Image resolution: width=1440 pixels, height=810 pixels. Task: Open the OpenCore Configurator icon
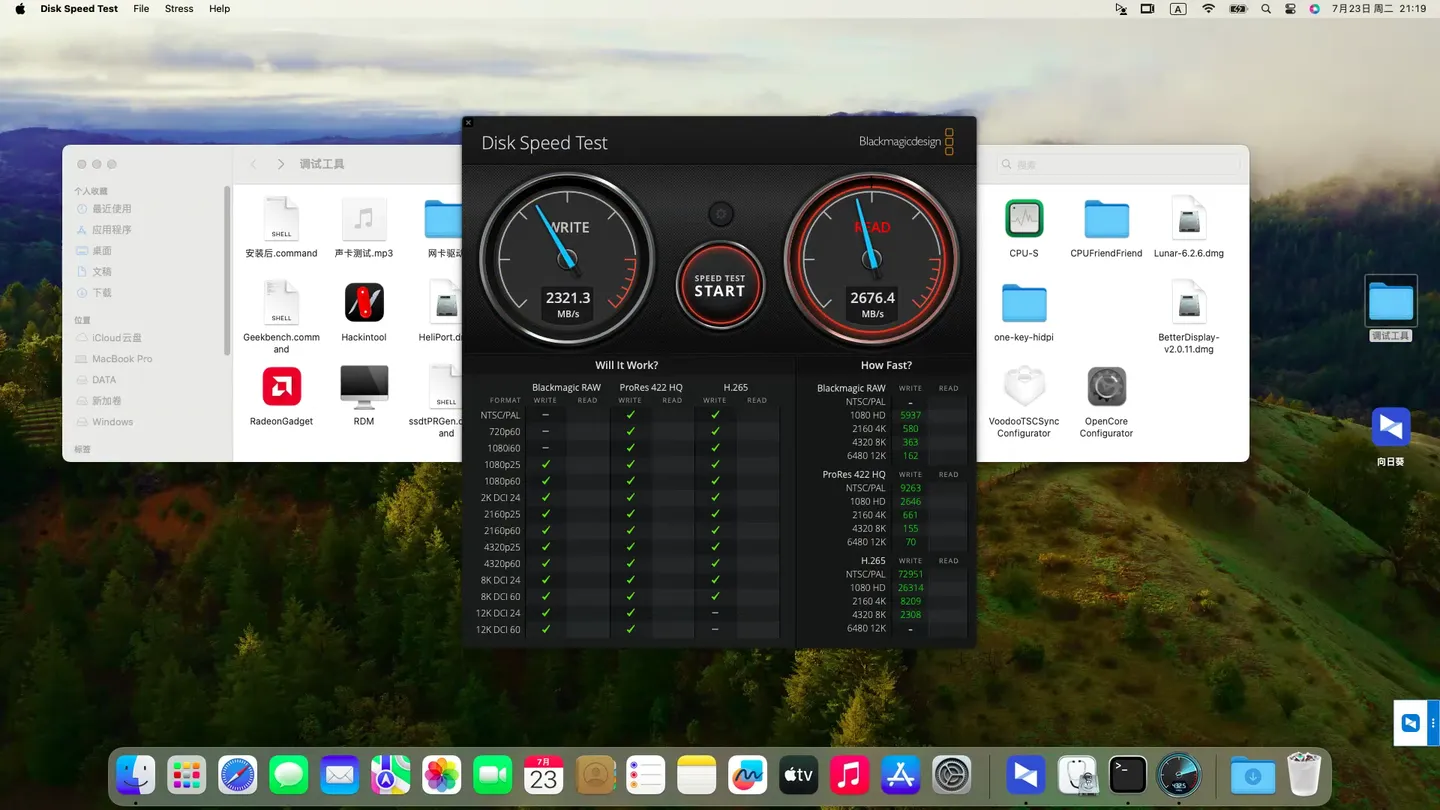click(x=1106, y=387)
